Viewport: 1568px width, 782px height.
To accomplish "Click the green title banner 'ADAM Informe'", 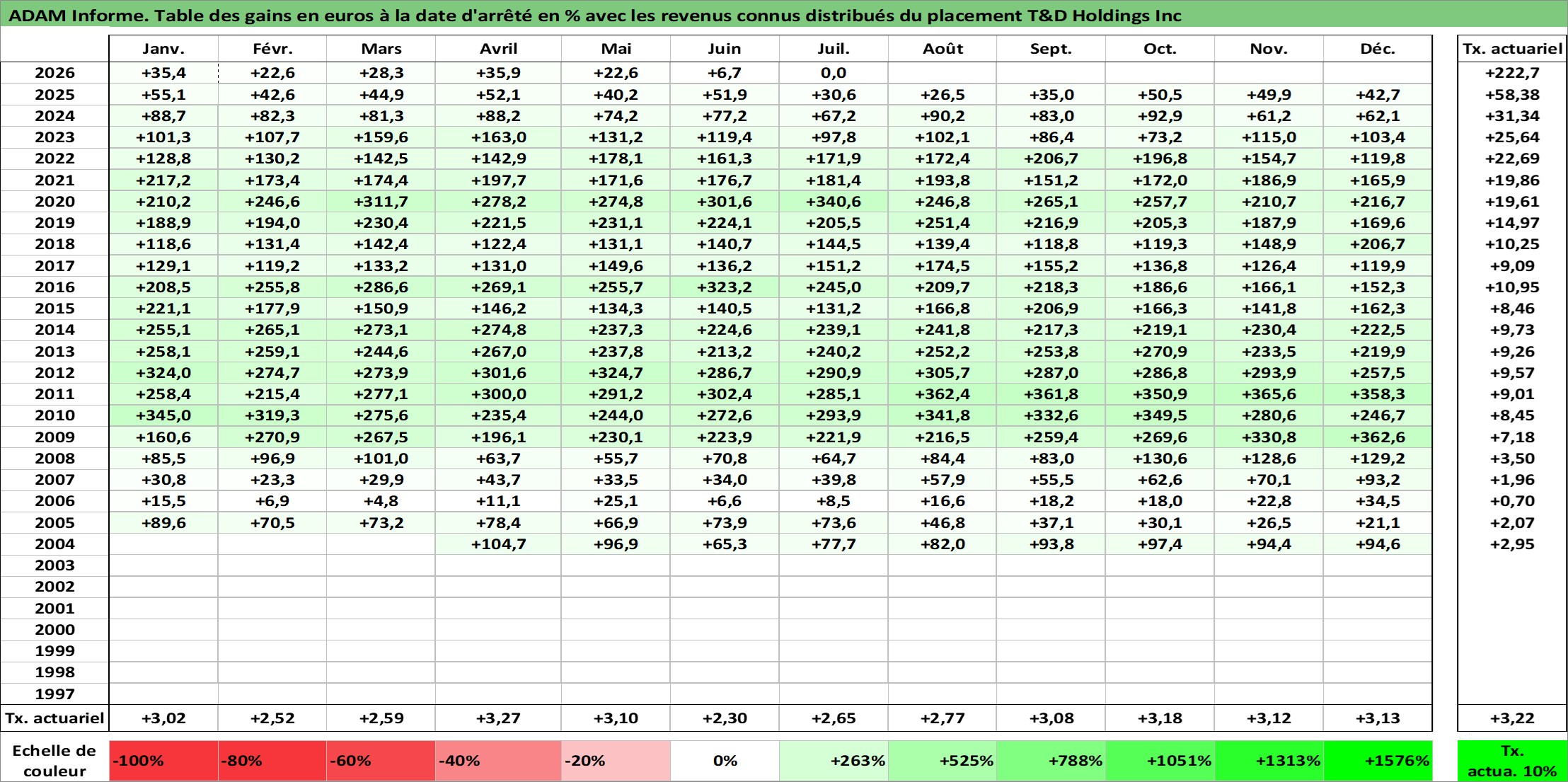I will pyautogui.click(x=784, y=15).
